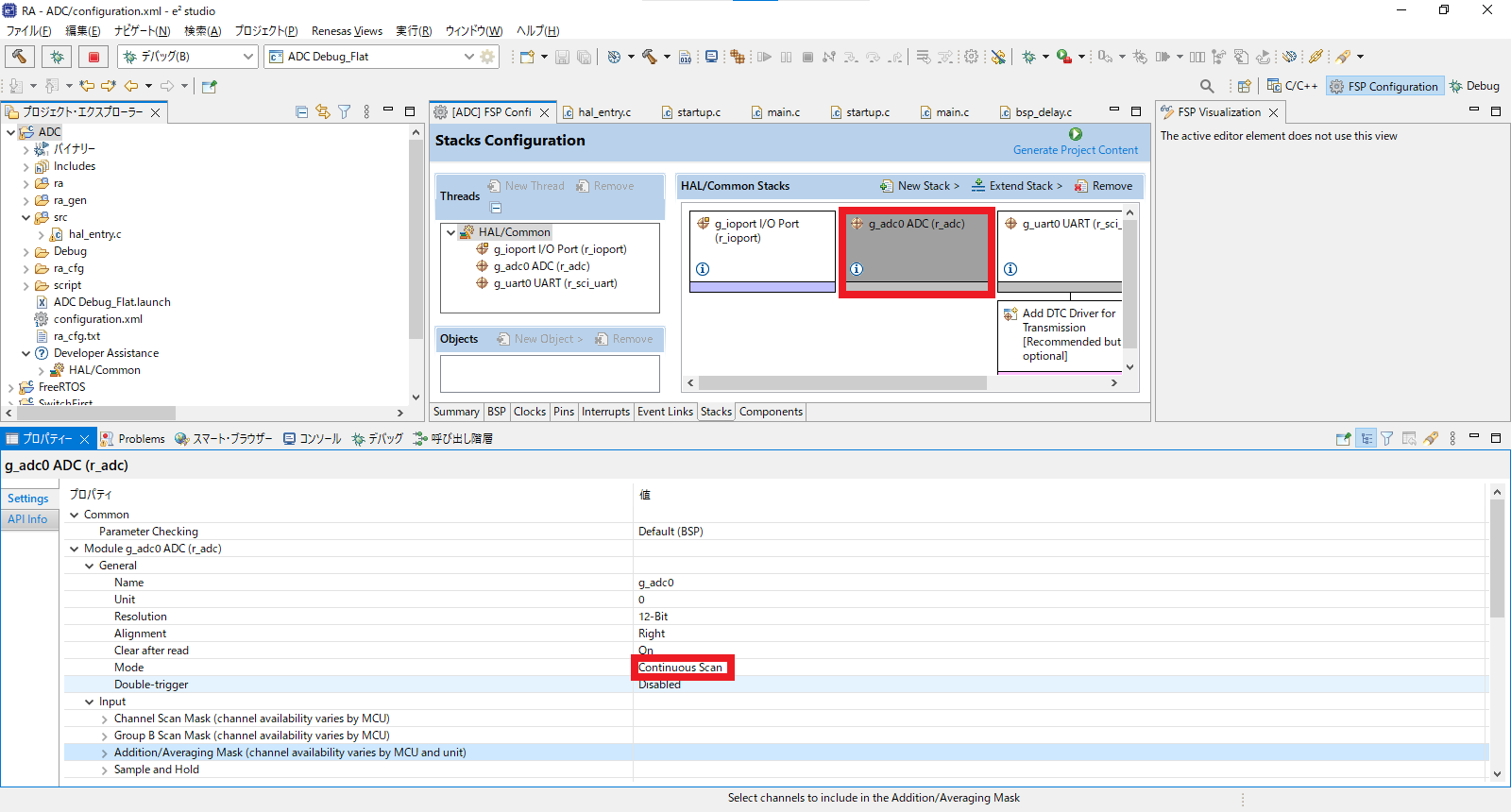The height and width of the screenshot is (812, 1511).
Task: Click the Run green play toolbar icon
Action: (x=1064, y=57)
